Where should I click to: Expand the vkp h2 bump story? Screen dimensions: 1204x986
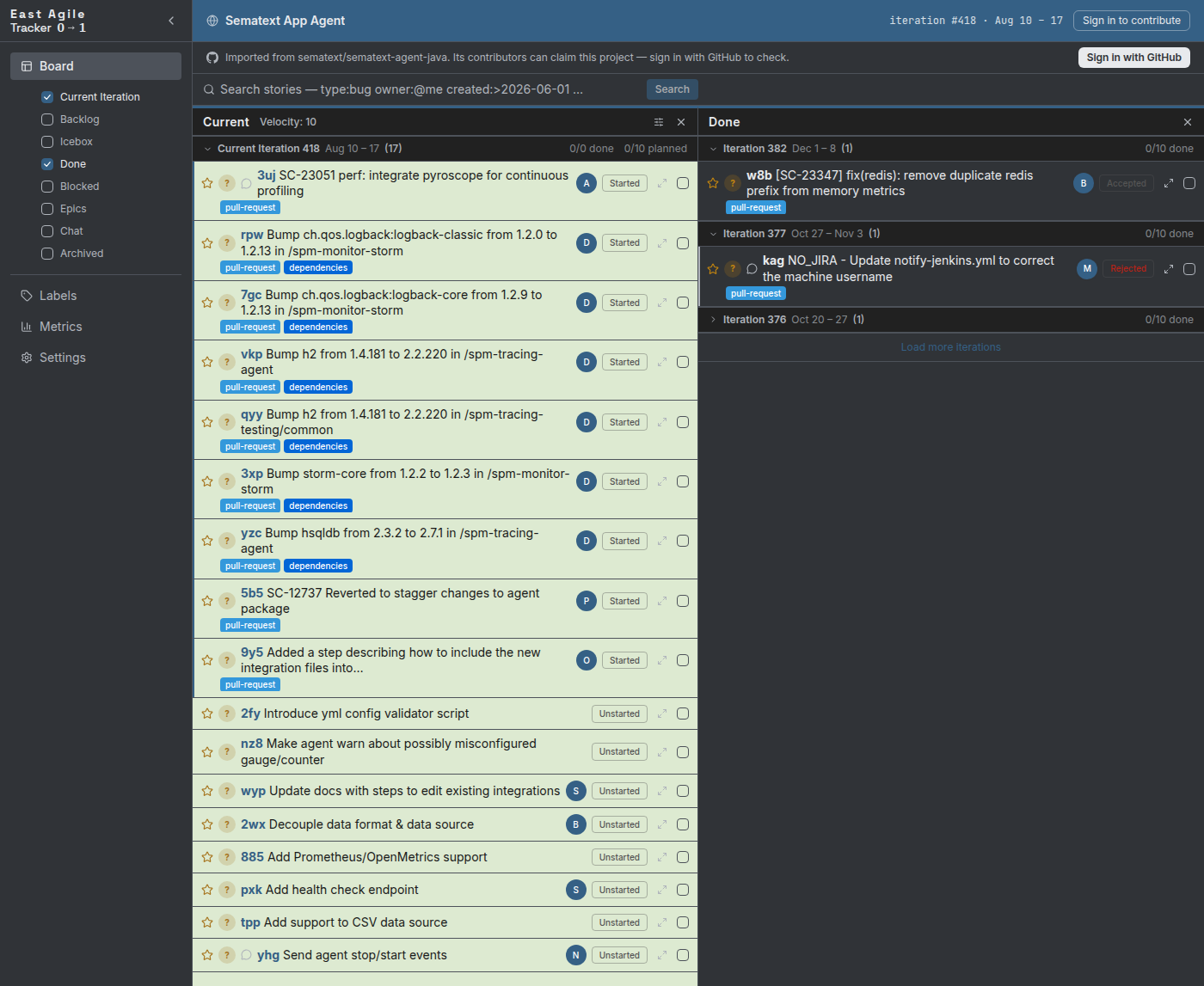click(662, 362)
